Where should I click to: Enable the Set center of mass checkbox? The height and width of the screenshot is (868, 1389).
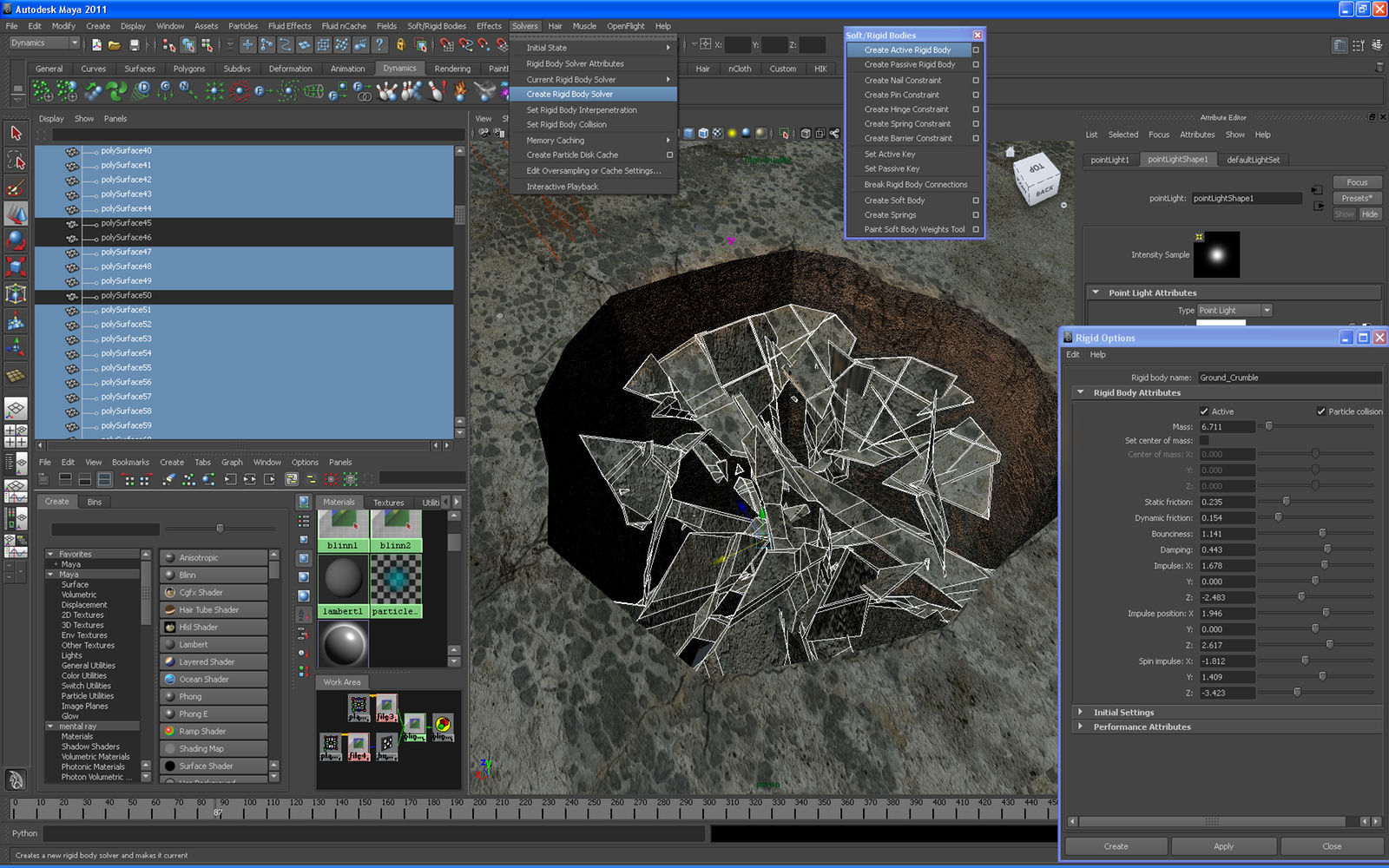coord(1204,440)
